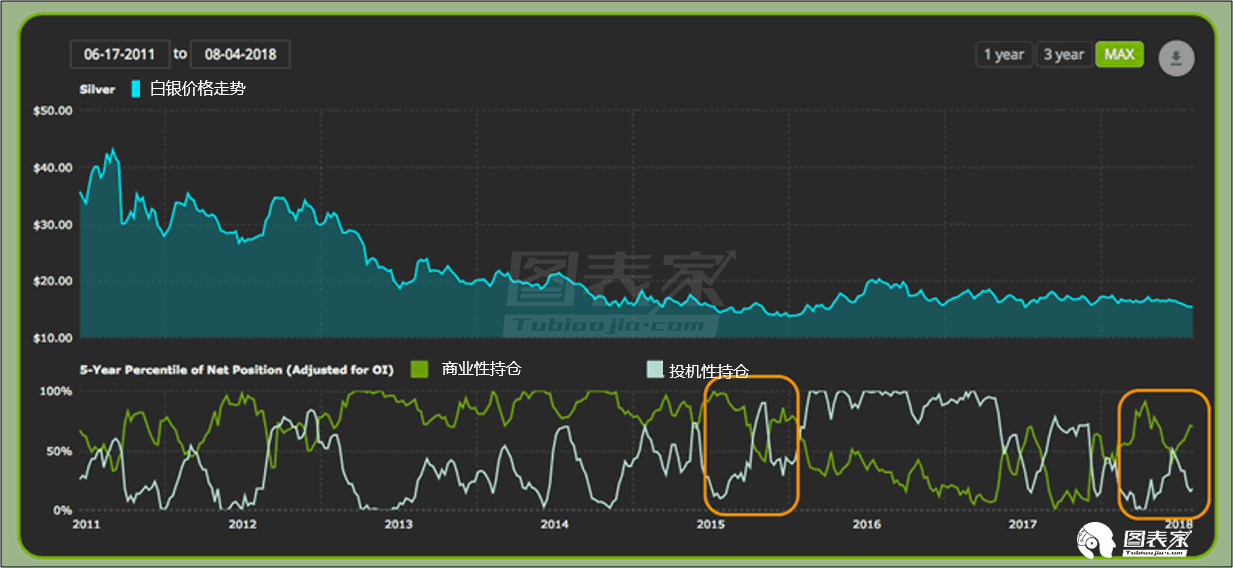Click the green 商业性持仓 legend swatch
Image resolution: width=1233 pixels, height=568 pixels.
click(x=421, y=369)
